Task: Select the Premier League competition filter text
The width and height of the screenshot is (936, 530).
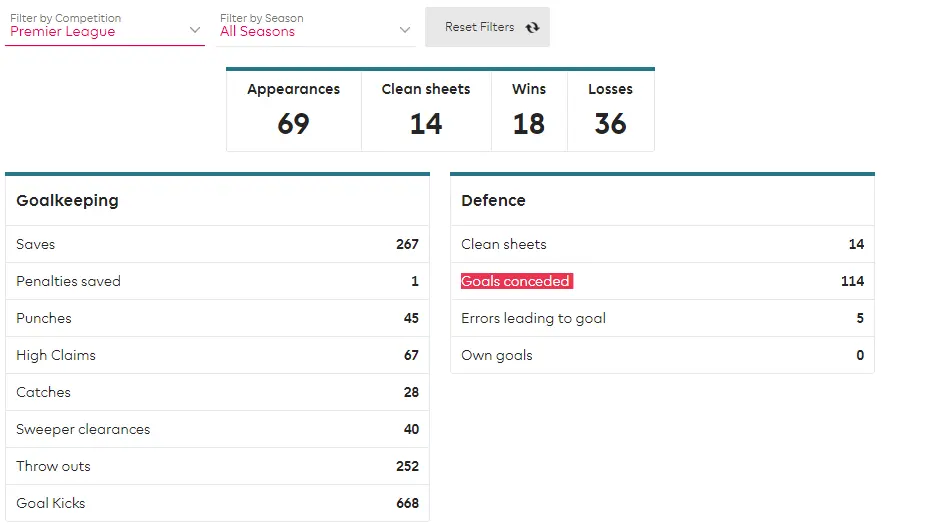Action: coord(63,32)
